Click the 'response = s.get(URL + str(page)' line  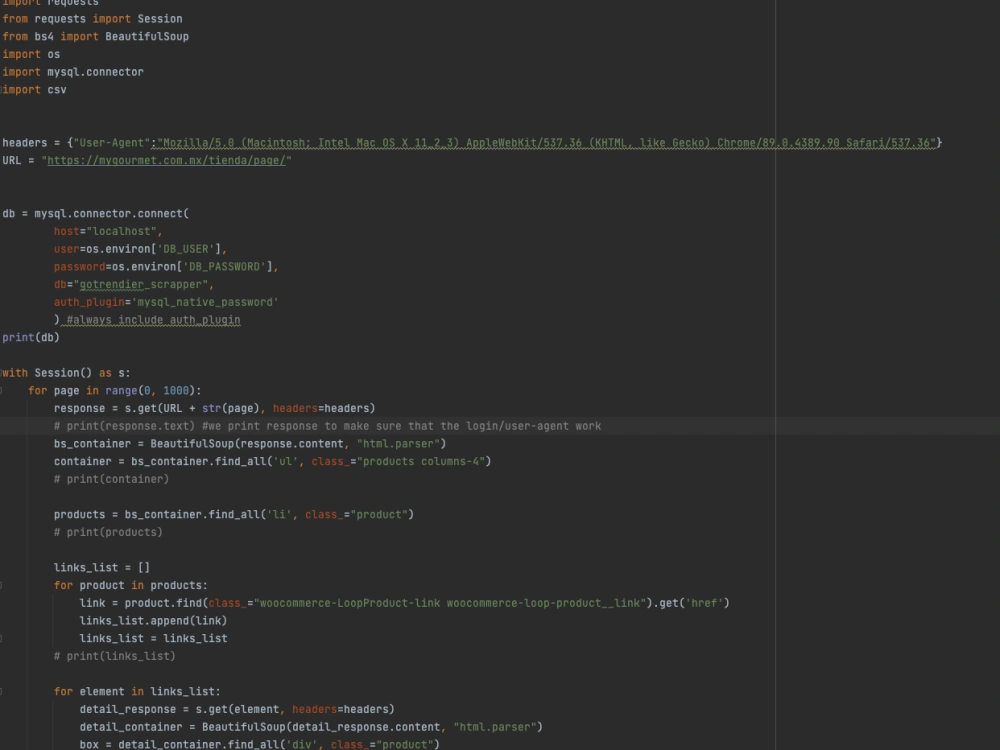tap(214, 408)
